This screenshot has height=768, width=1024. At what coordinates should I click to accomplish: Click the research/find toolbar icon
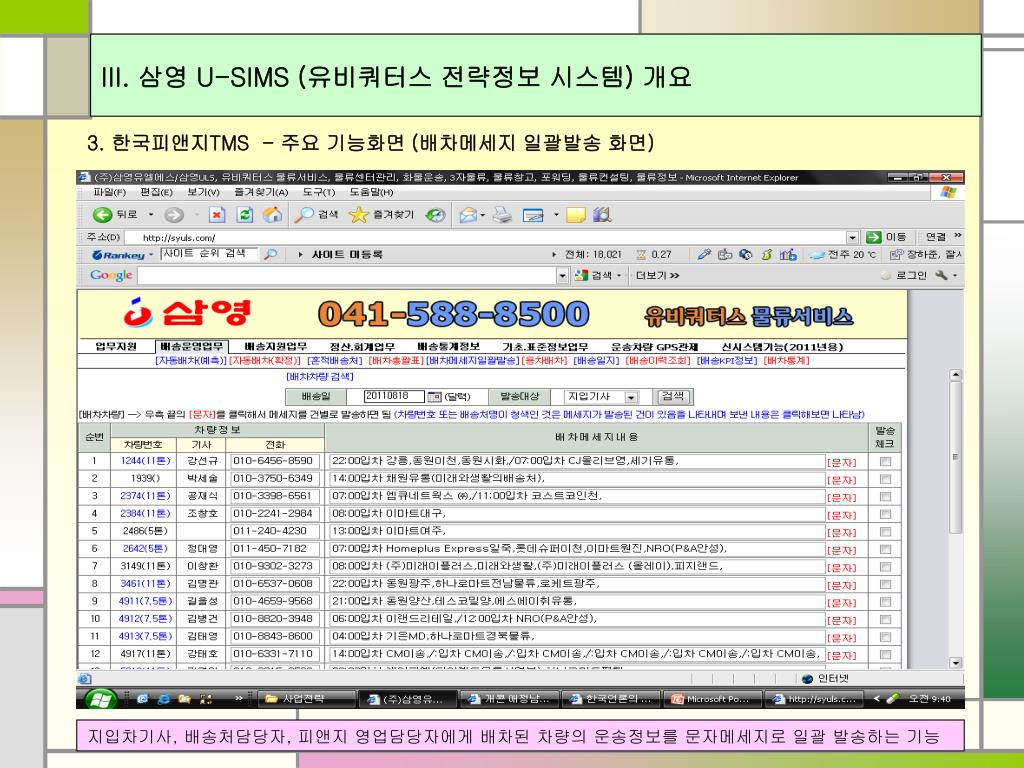point(602,215)
